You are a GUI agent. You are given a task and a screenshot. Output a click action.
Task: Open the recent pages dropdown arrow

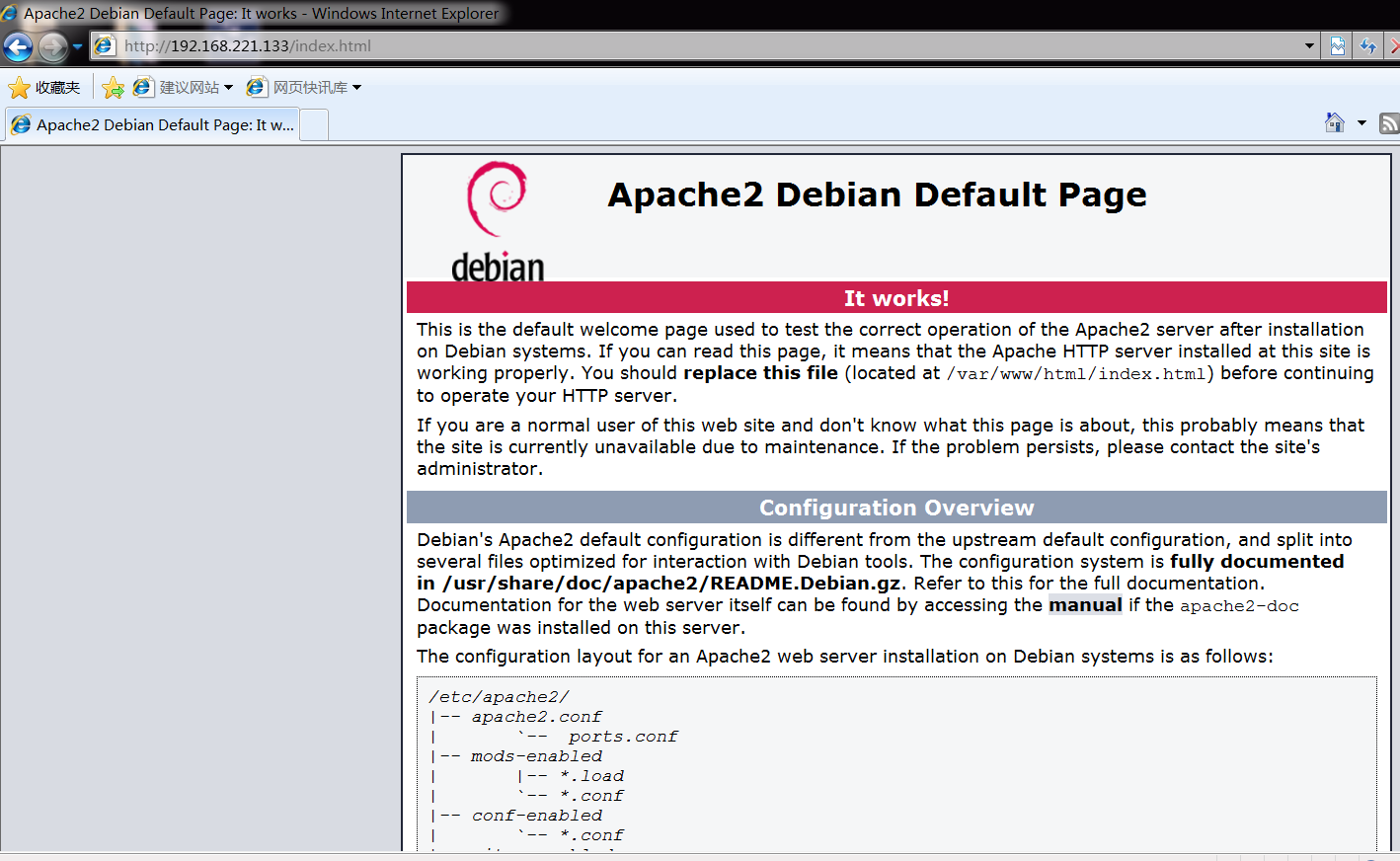[x=77, y=46]
